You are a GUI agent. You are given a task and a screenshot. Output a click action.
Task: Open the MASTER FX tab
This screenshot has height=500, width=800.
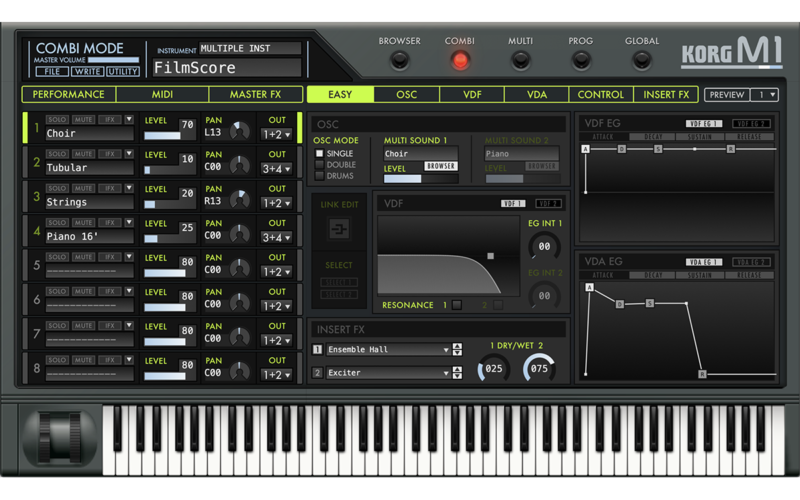point(255,94)
